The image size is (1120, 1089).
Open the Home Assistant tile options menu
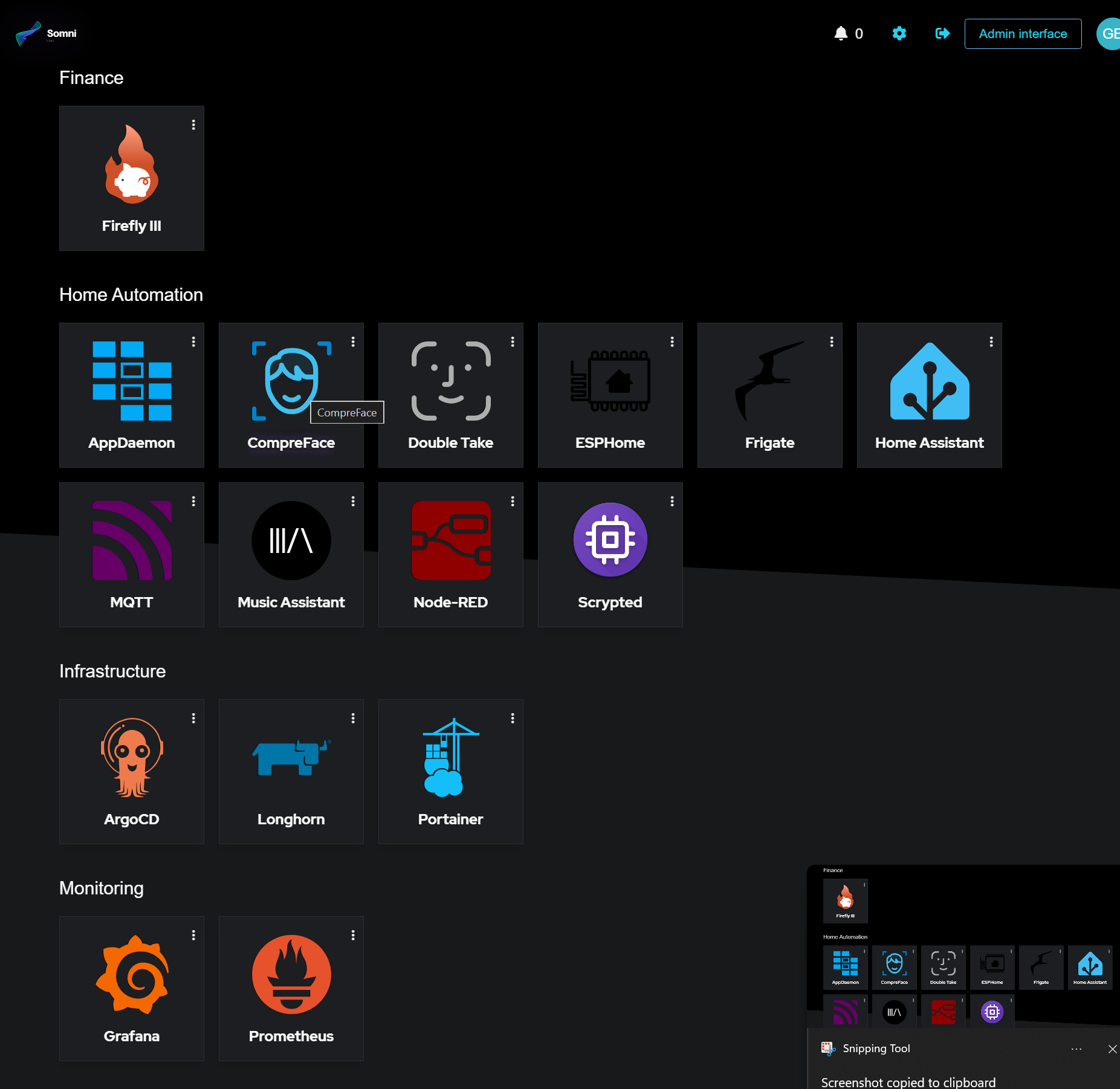click(x=991, y=341)
